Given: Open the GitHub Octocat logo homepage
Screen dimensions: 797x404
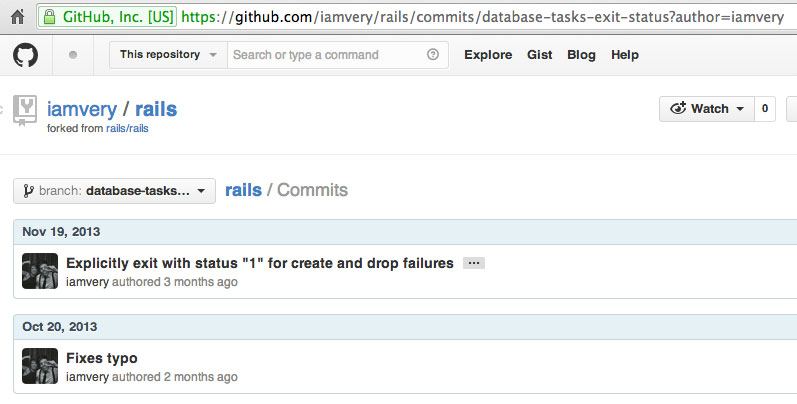Looking at the screenshot, I should tap(25, 55).
